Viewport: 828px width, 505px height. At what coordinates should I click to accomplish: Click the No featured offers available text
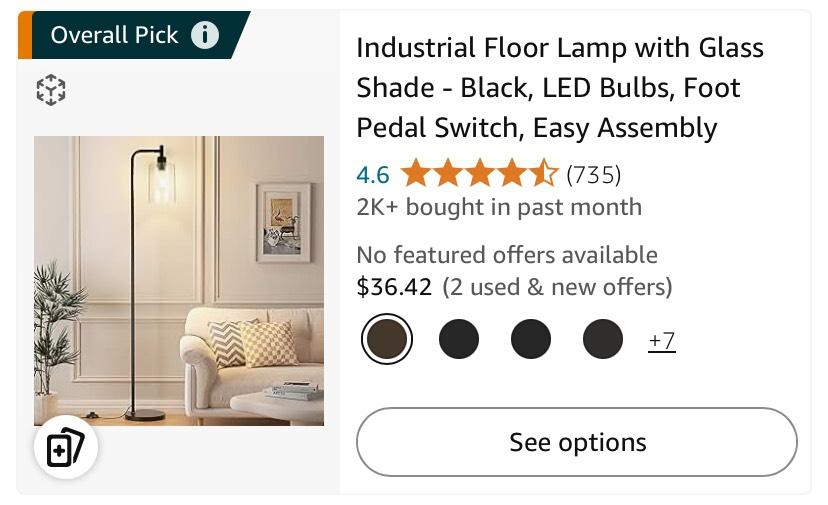pyautogui.click(x=507, y=255)
